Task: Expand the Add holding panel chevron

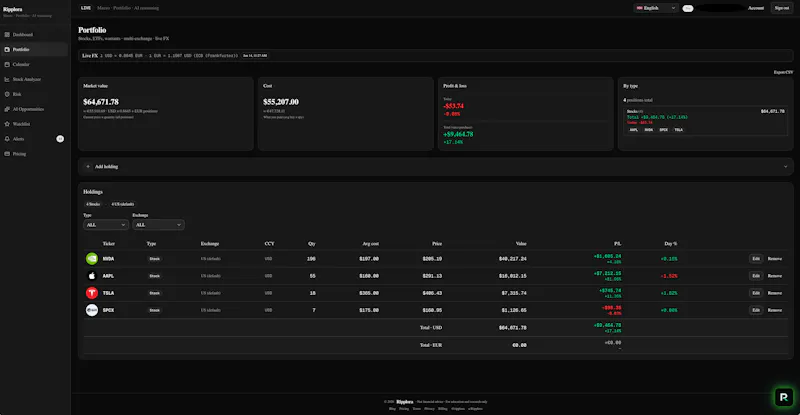Action: (785, 166)
